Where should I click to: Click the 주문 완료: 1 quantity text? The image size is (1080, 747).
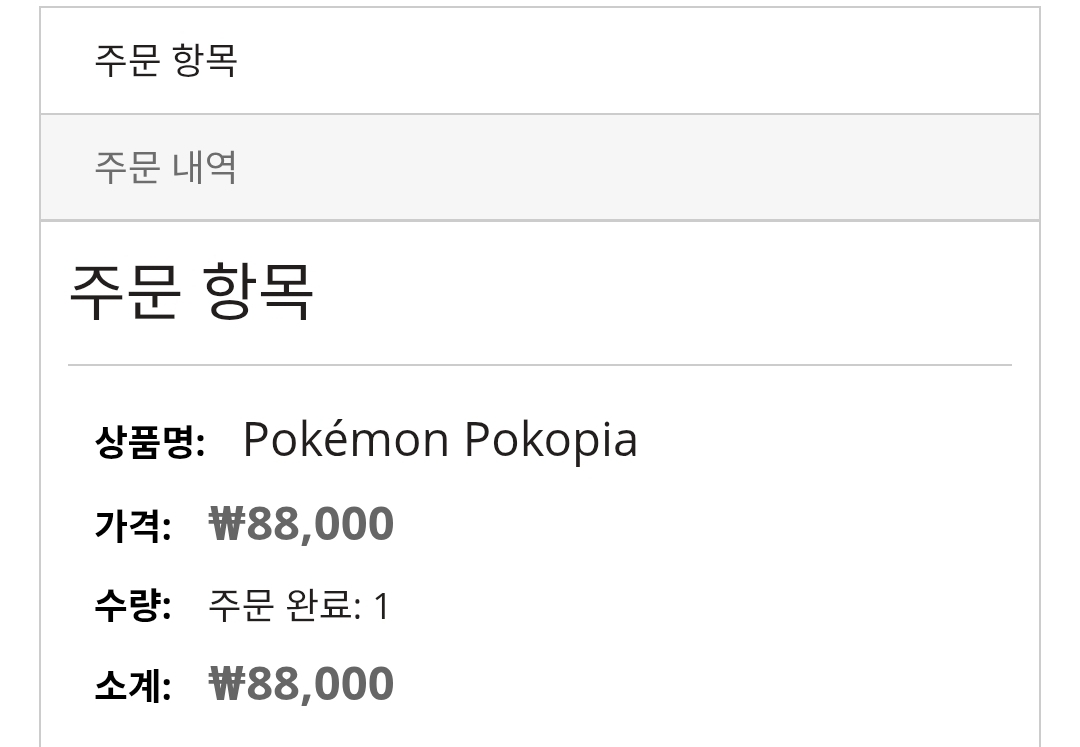pos(298,606)
